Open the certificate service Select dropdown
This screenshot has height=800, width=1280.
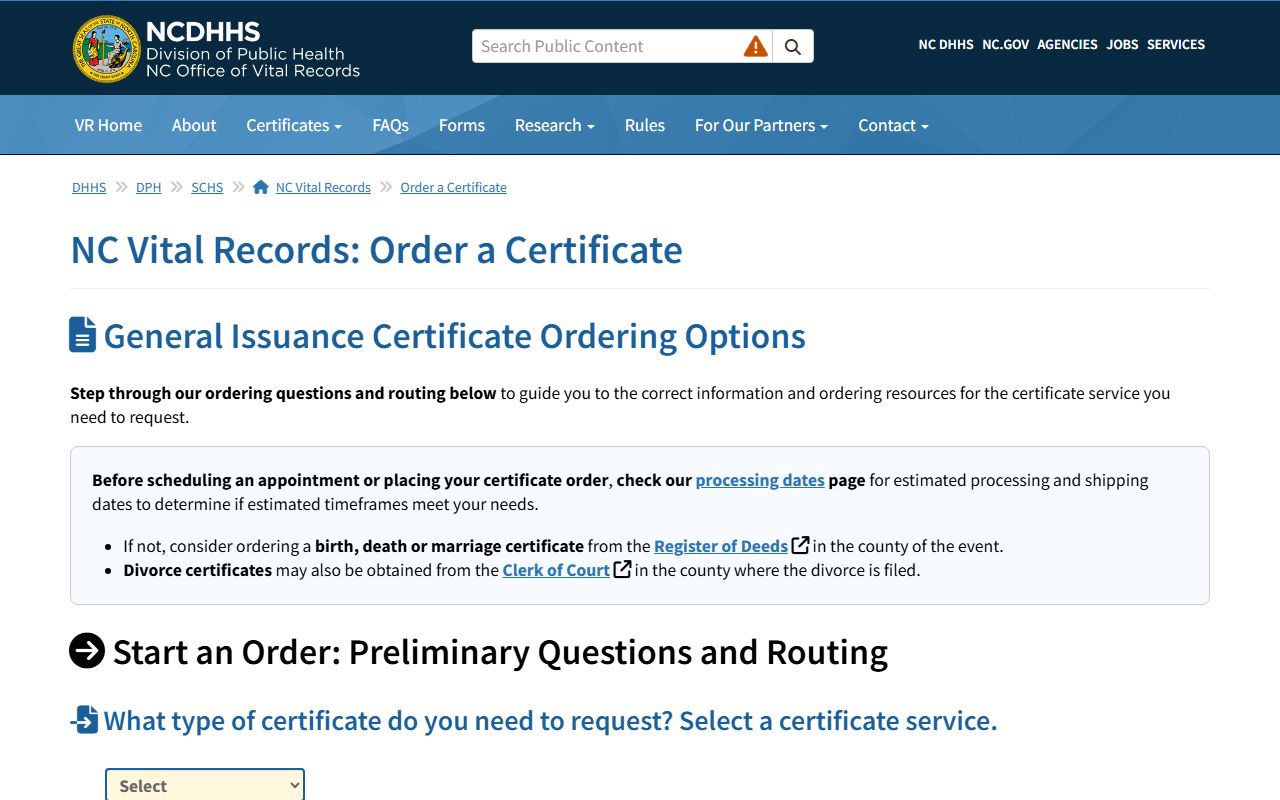point(205,785)
